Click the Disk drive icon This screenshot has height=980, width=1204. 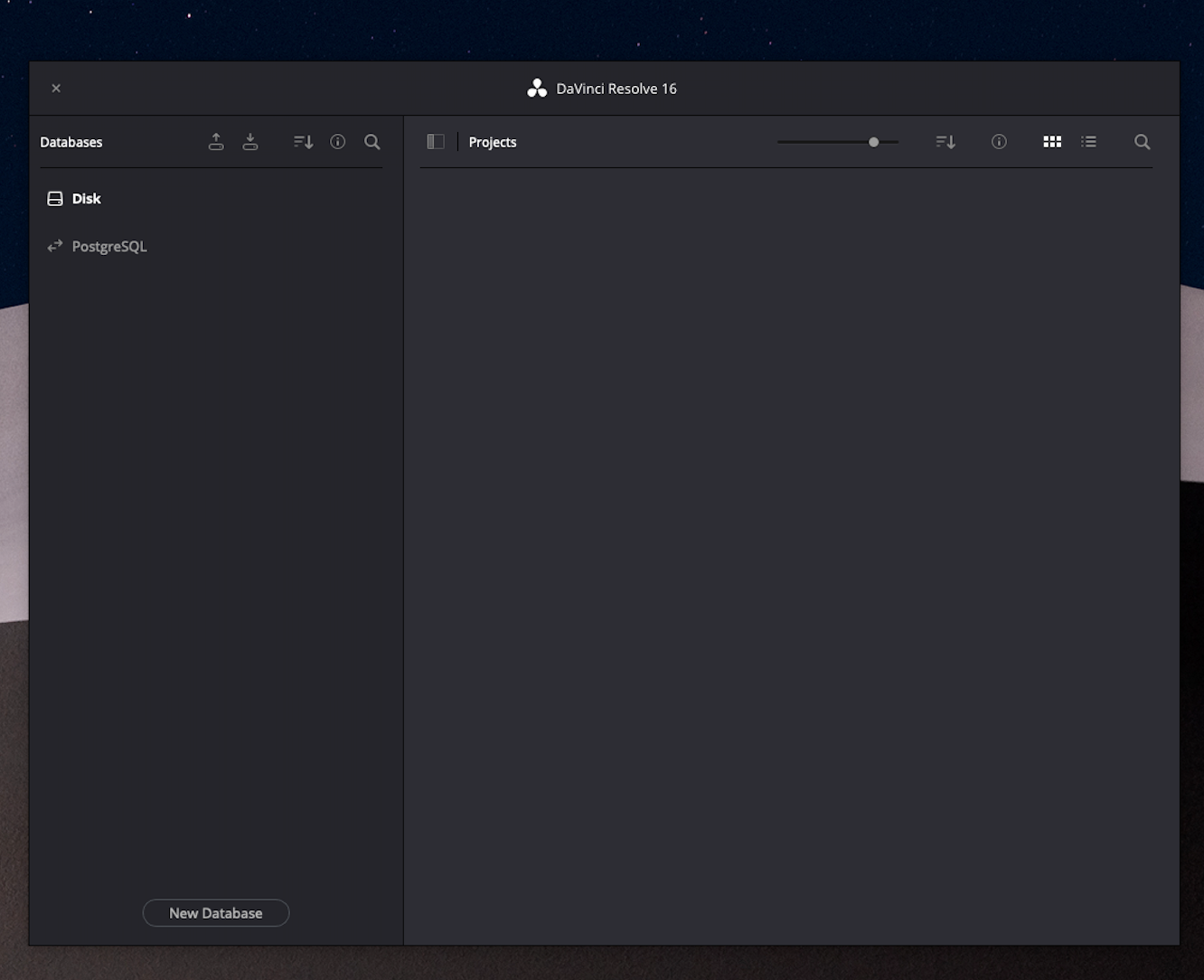(55, 199)
